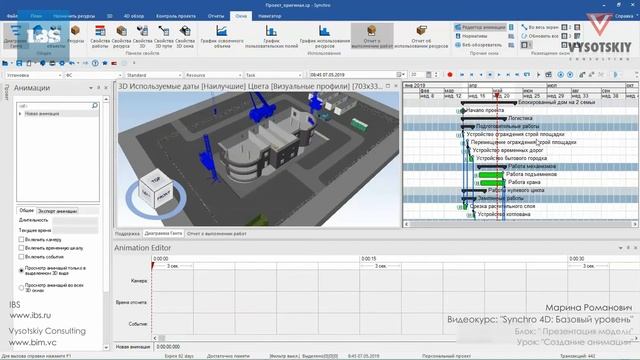Open Редактор анимации window
The height and width of the screenshot is (360, 640).
tap(480, 27)
